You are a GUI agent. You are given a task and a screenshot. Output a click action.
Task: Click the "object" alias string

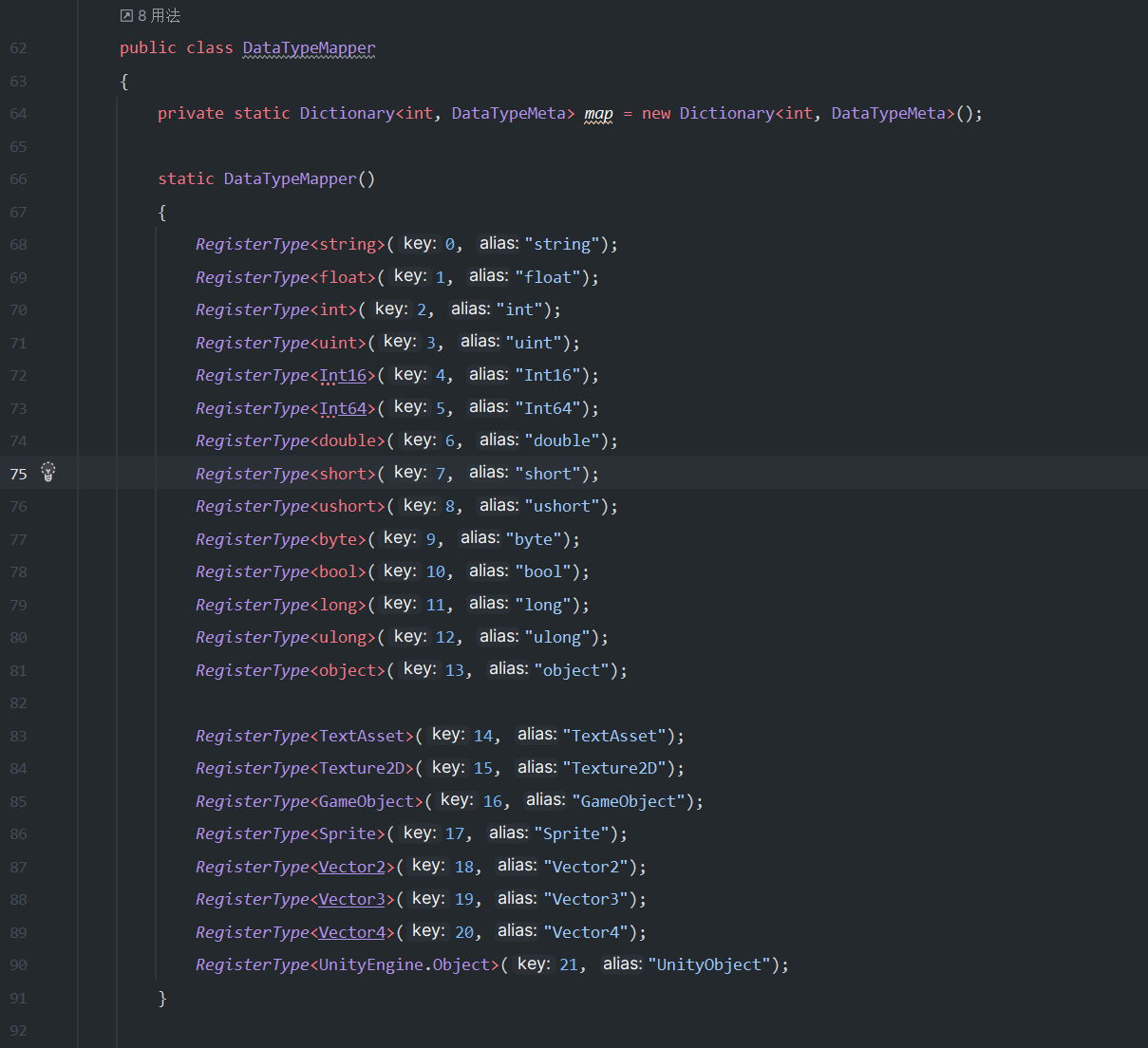(572, 670)
